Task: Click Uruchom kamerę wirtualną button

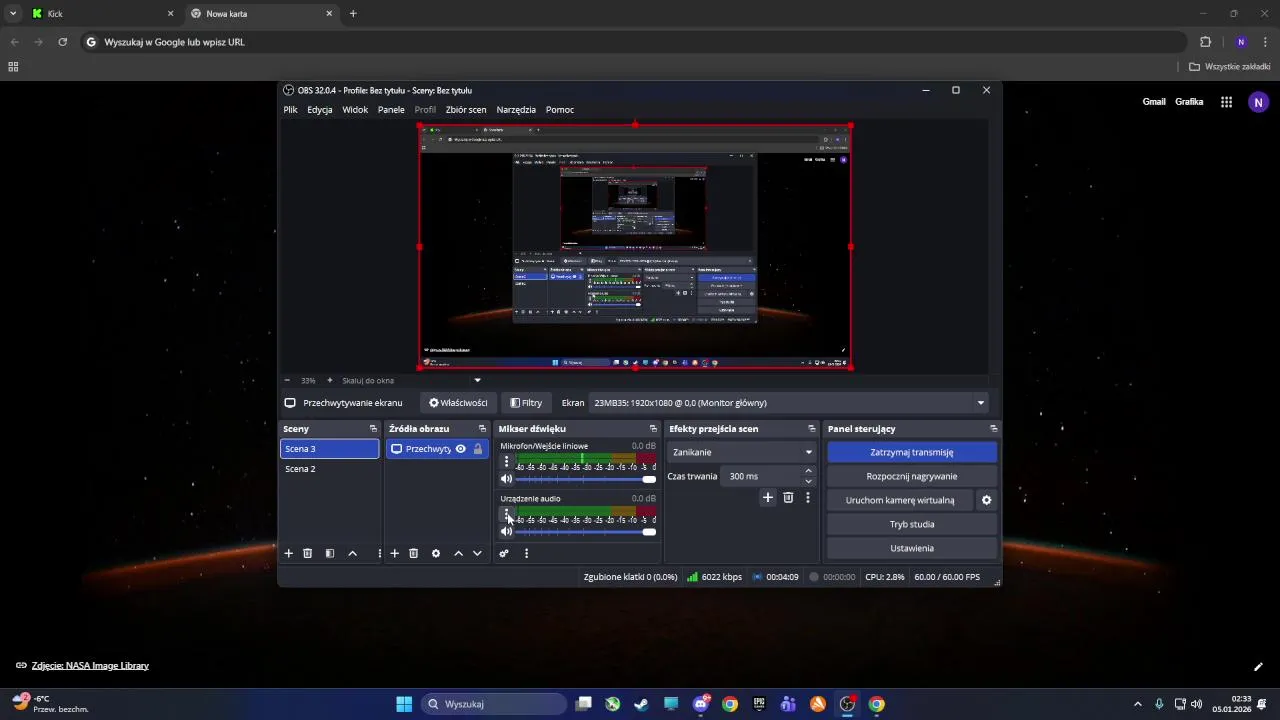Action: point(900,500)
